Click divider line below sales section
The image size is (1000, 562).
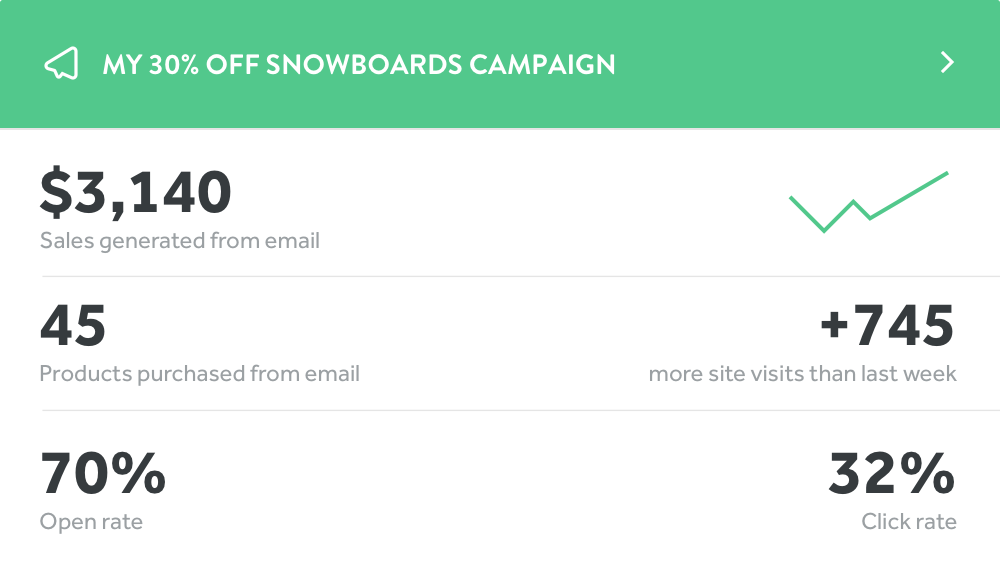[520, 276]
